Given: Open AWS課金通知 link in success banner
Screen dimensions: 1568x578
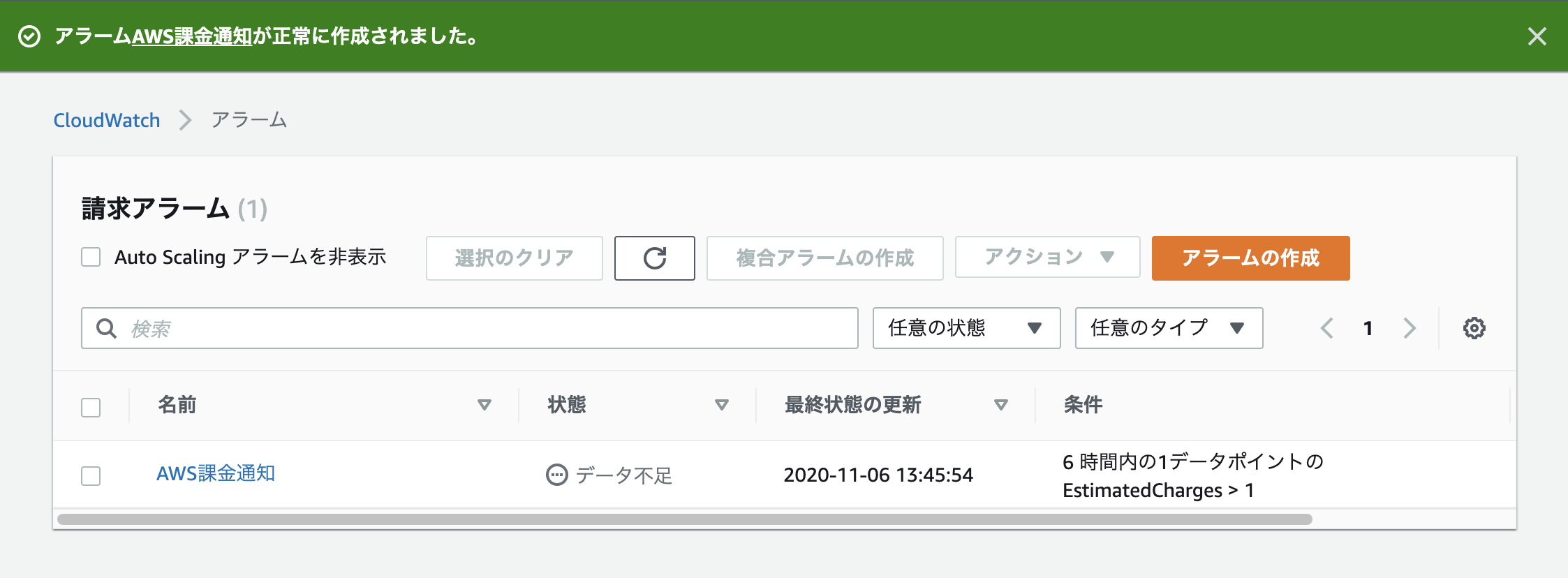Looking at the screenshot, I should tap(192, 36).
